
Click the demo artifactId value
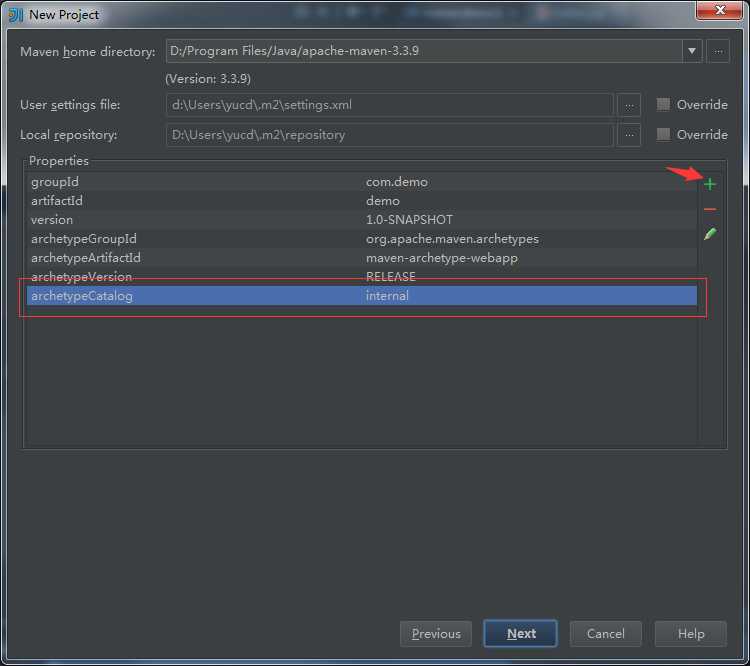(x=383, y=201)
